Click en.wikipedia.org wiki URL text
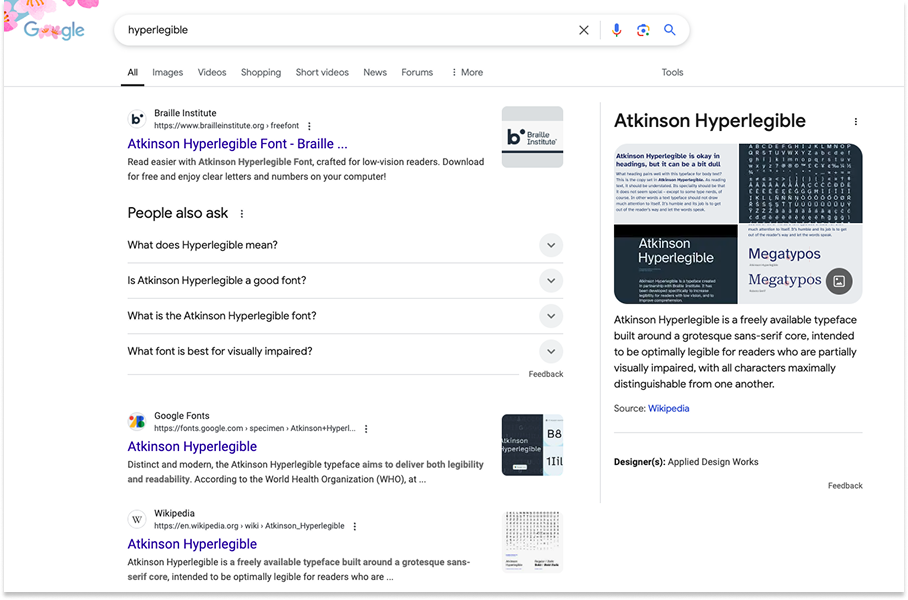This screenshot has height=600, width=908. (x=249, y=526)
